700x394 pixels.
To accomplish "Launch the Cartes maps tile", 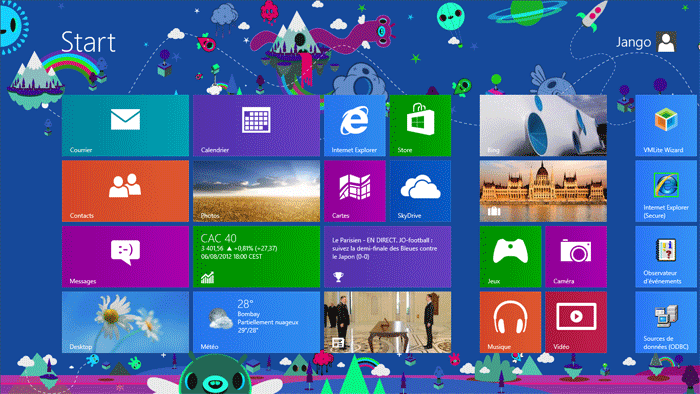I will [355, 191].
